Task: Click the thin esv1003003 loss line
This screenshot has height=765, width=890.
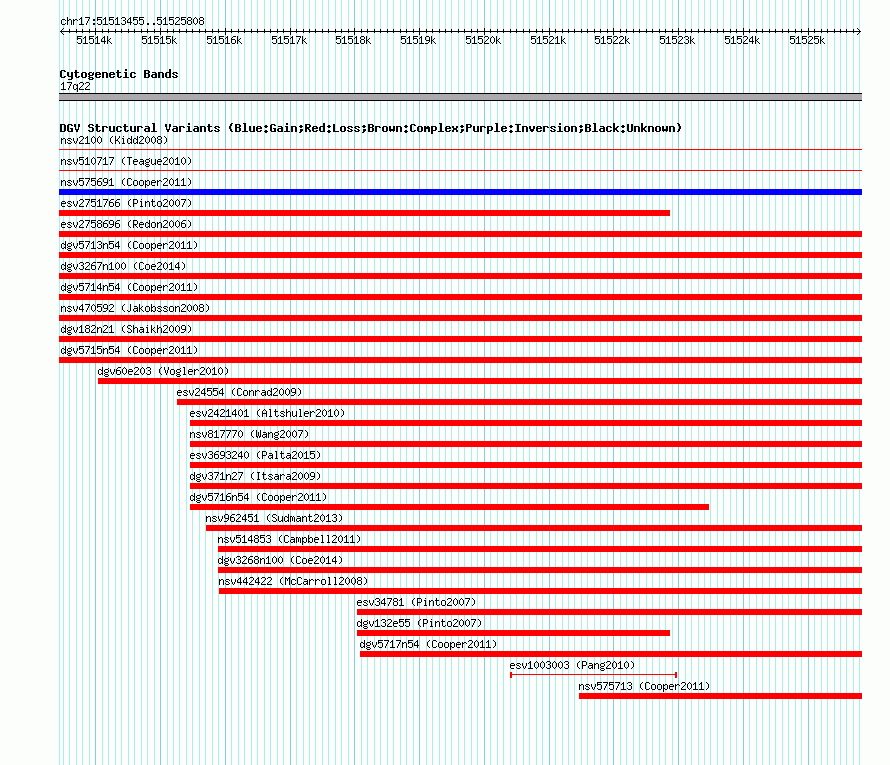Action: 594,675
